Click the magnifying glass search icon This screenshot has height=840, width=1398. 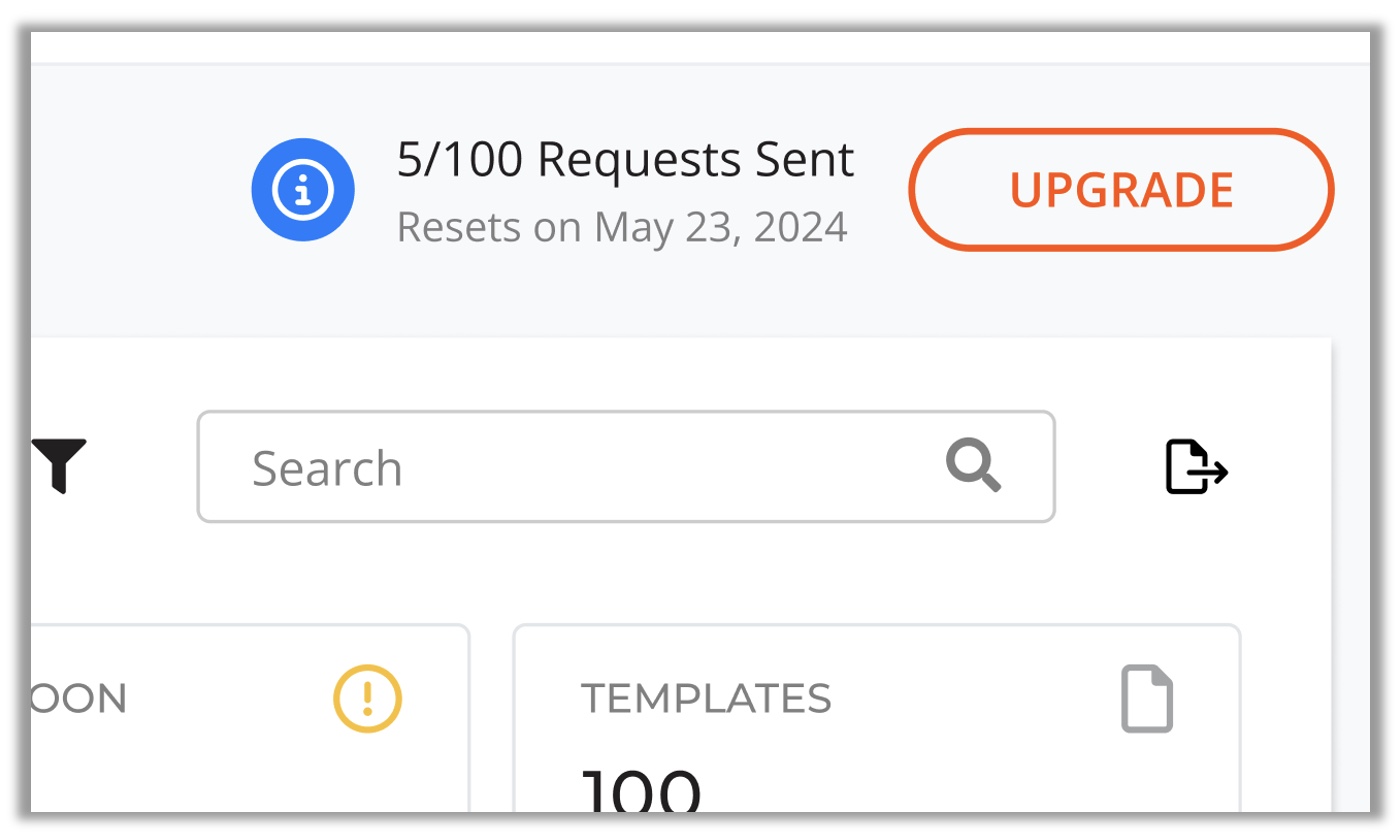click(973, 466)
